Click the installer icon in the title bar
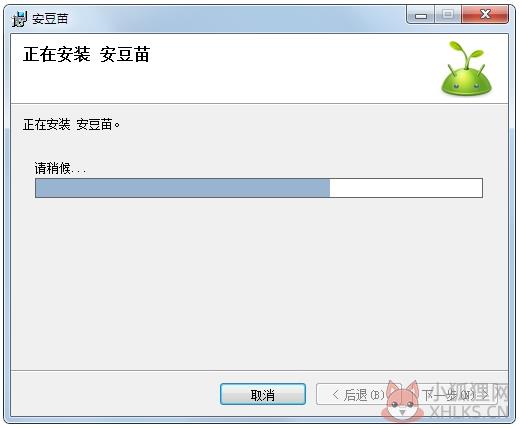 click(20, 19)
